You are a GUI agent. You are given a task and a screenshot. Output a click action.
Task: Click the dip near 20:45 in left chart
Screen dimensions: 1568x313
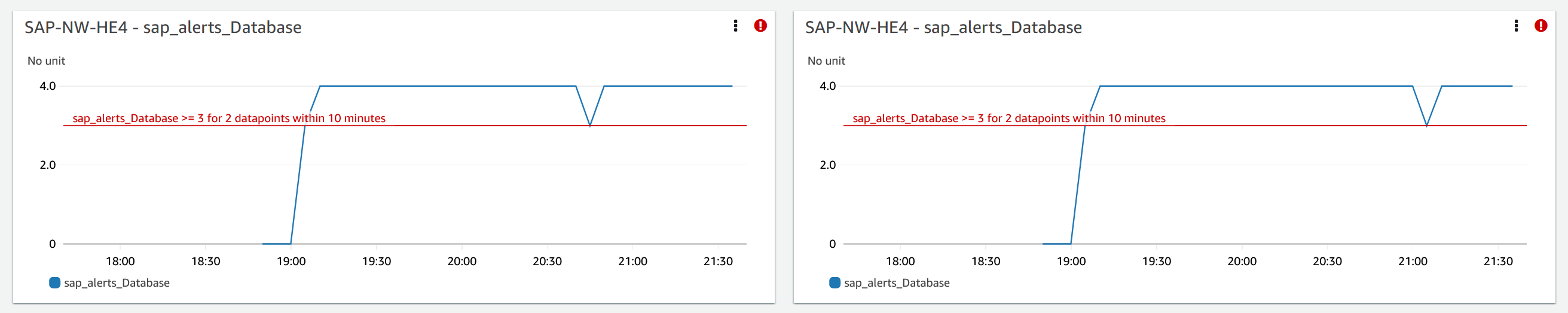(x=590, y=125)
